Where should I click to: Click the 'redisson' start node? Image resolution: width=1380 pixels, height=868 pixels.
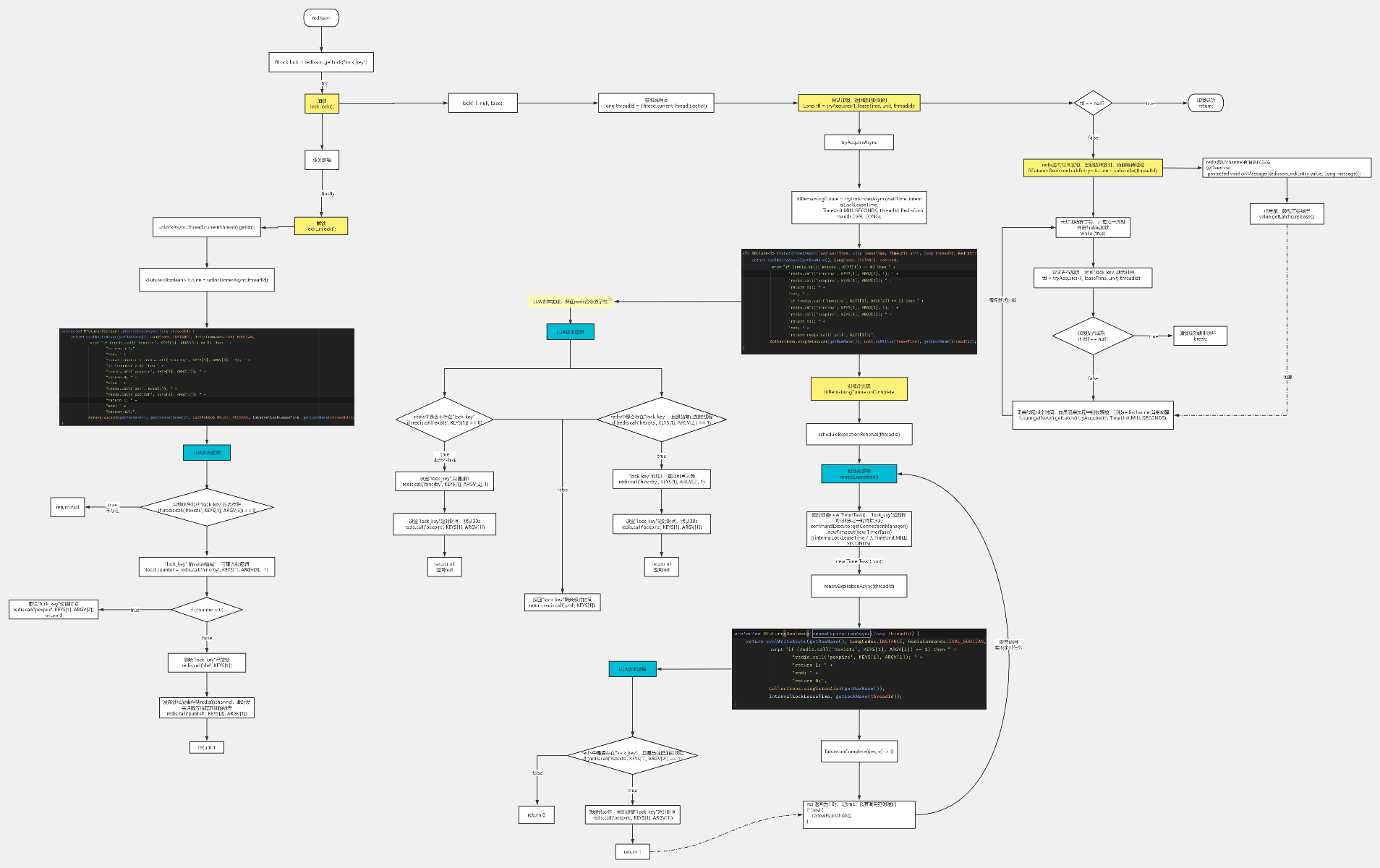[321, 18]
